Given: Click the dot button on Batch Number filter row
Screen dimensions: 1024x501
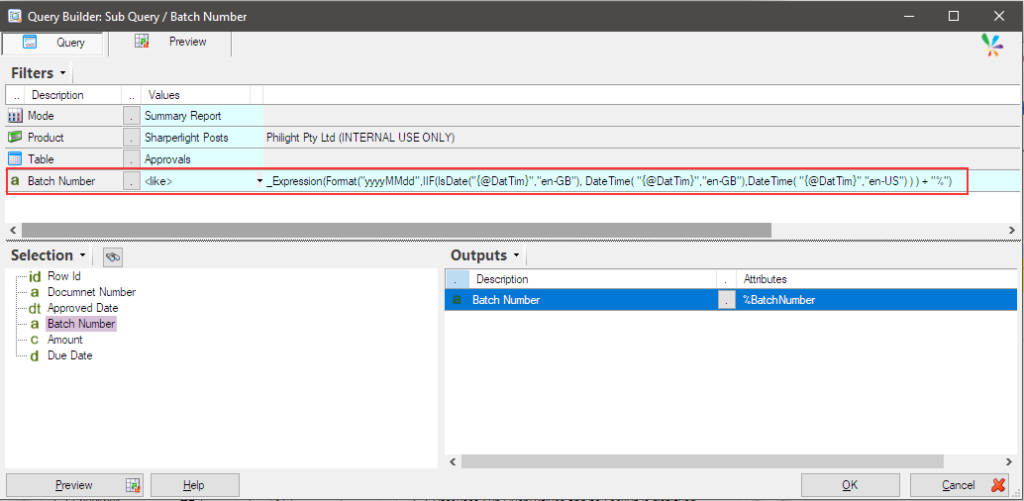Looking at the screenshot, I should 131,181.
